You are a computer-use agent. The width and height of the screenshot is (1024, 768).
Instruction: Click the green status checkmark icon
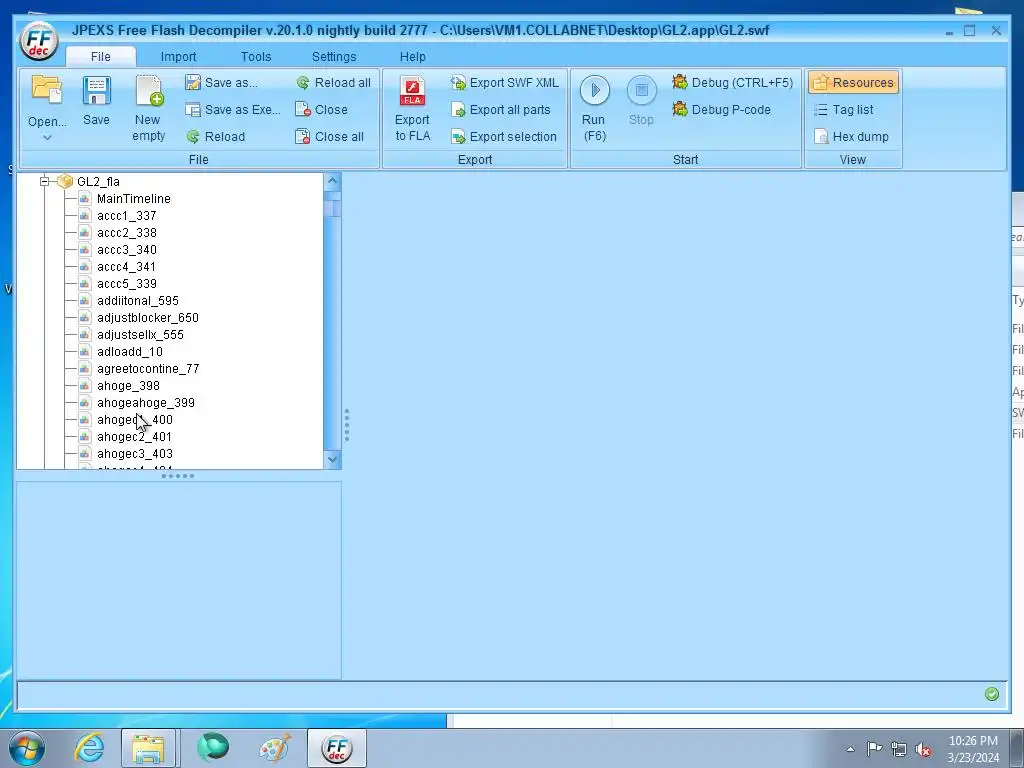[991, 694]
